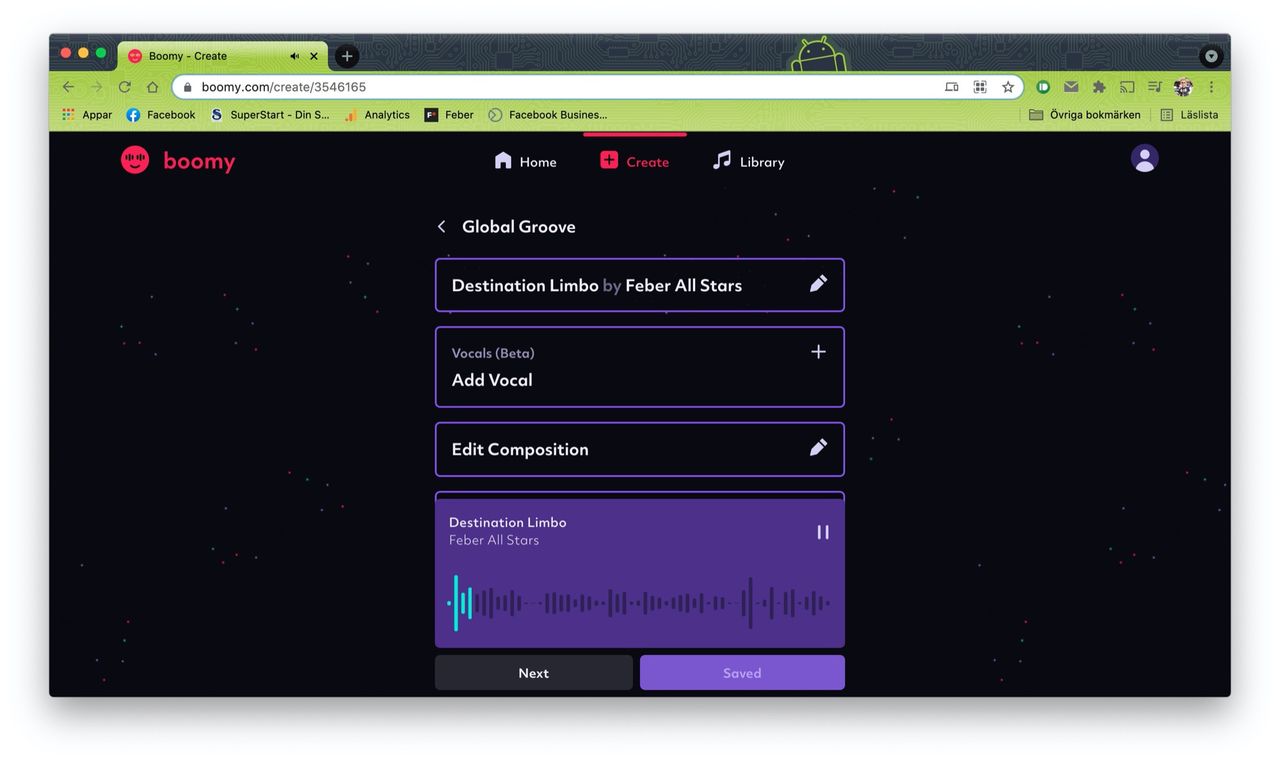Open the Feber bookmark
This screenshot has width=1280, height=762.
tap(449, 115)
